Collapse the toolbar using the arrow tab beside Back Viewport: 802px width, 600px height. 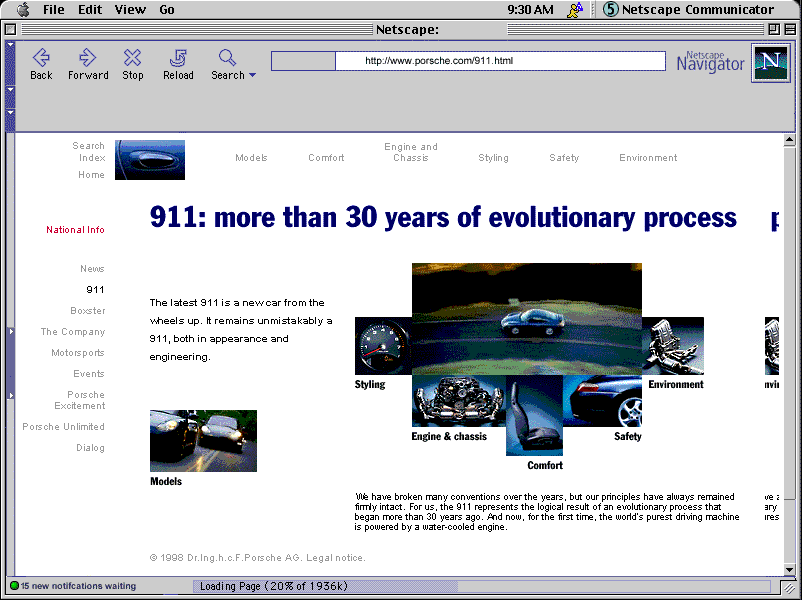[10, 63]
